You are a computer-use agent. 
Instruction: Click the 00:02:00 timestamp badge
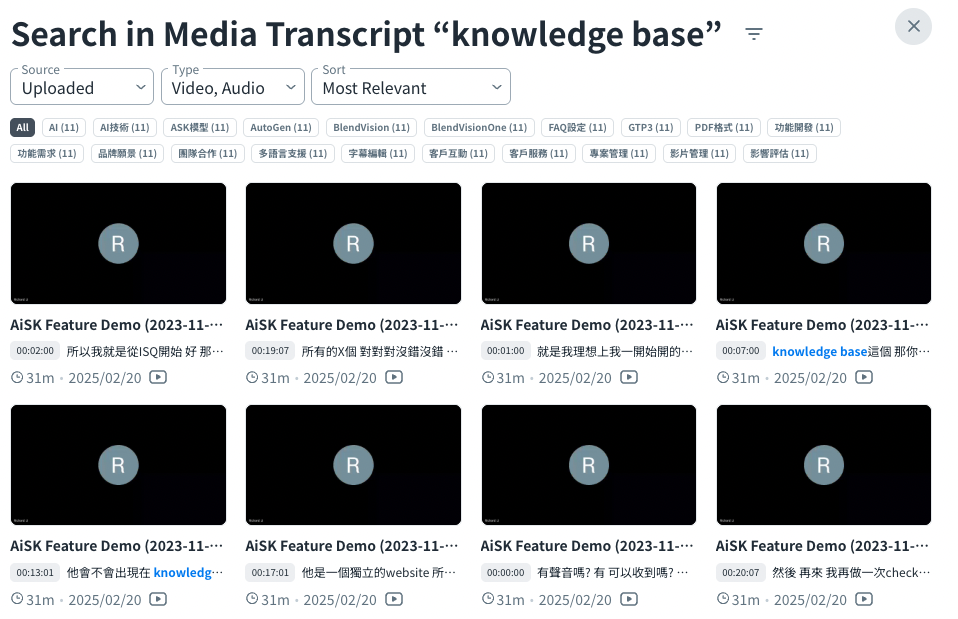[35, 351]
